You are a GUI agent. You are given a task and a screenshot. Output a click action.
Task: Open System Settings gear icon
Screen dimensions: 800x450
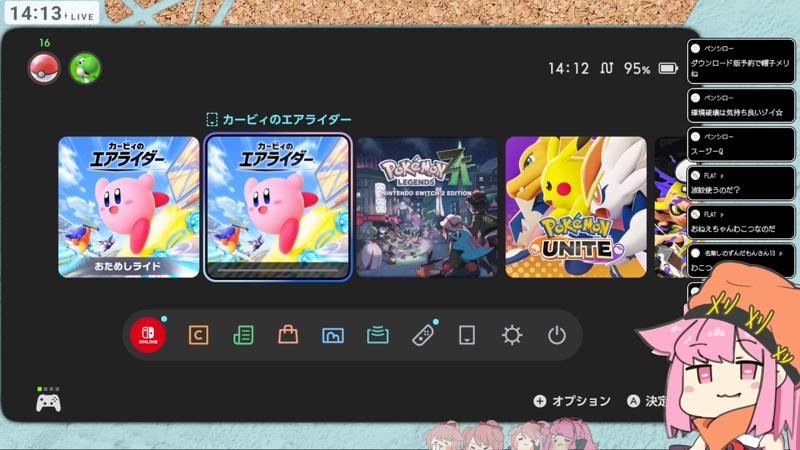point(512,335)
